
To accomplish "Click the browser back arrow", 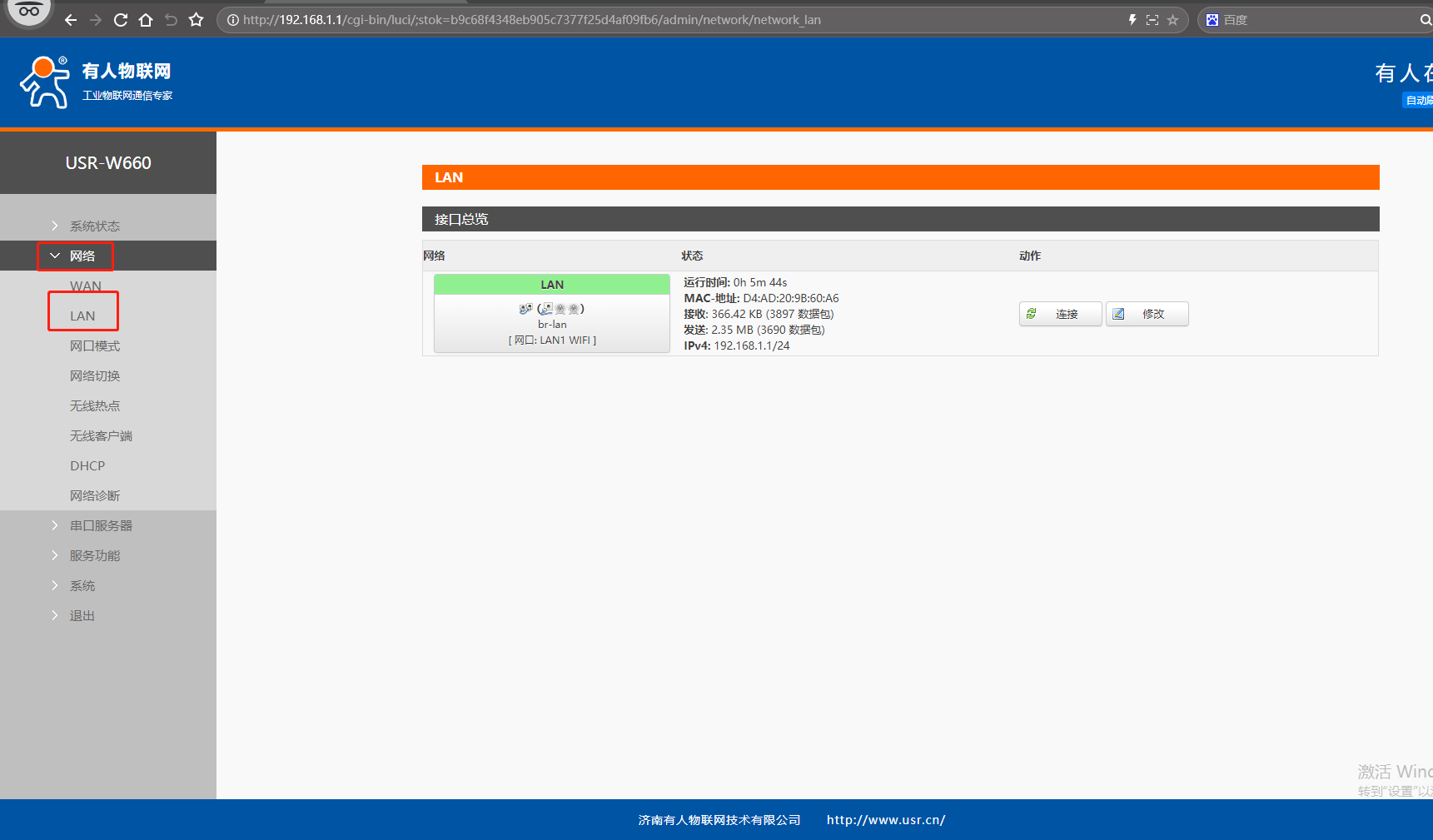I will 71,20.
